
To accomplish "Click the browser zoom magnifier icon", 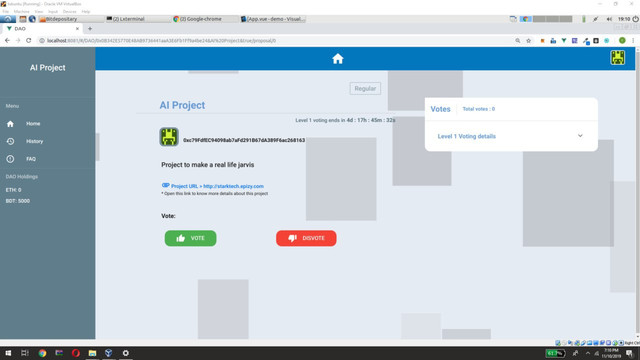I will [x=518, y=40].
